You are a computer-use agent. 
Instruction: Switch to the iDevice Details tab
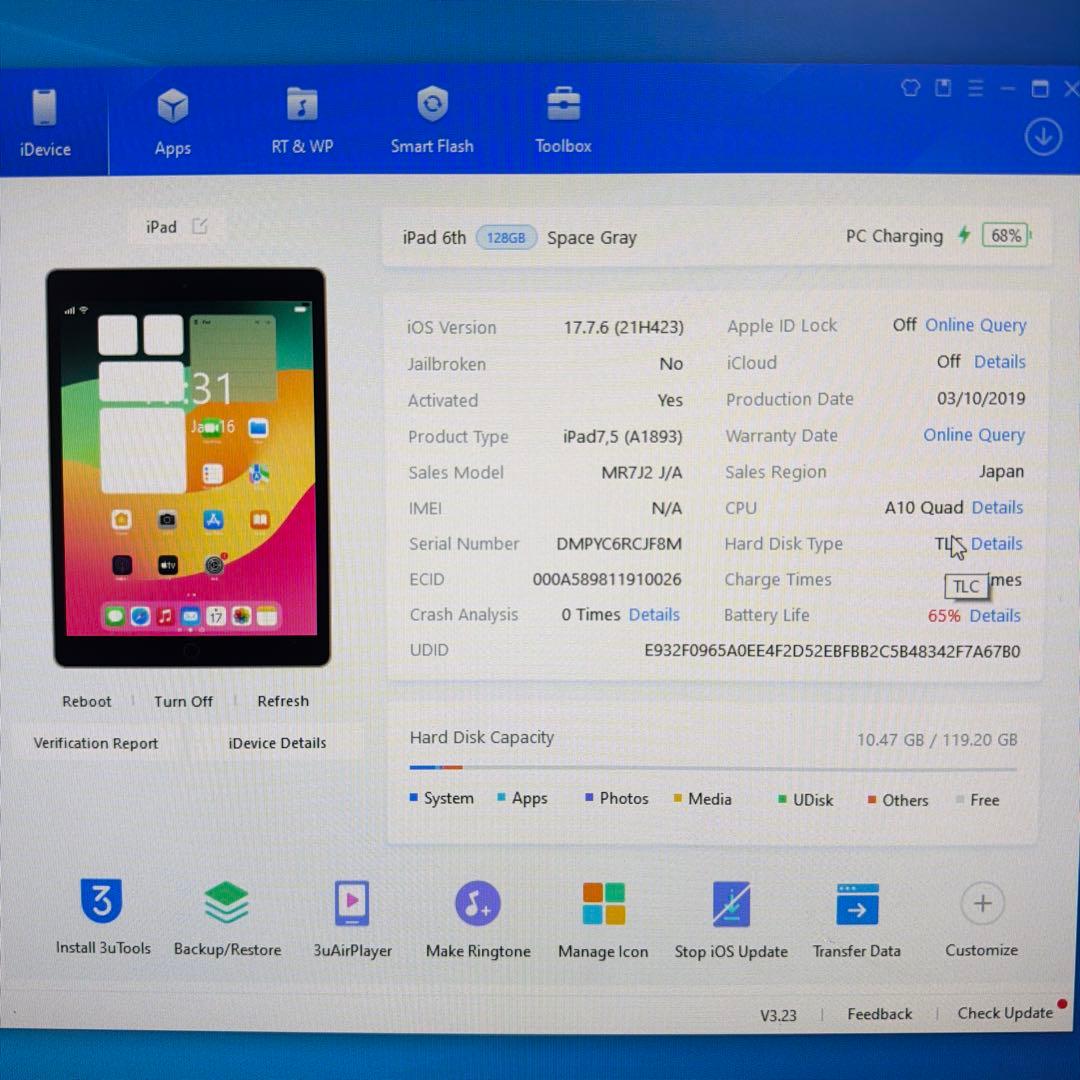click(x=277, y=743)
